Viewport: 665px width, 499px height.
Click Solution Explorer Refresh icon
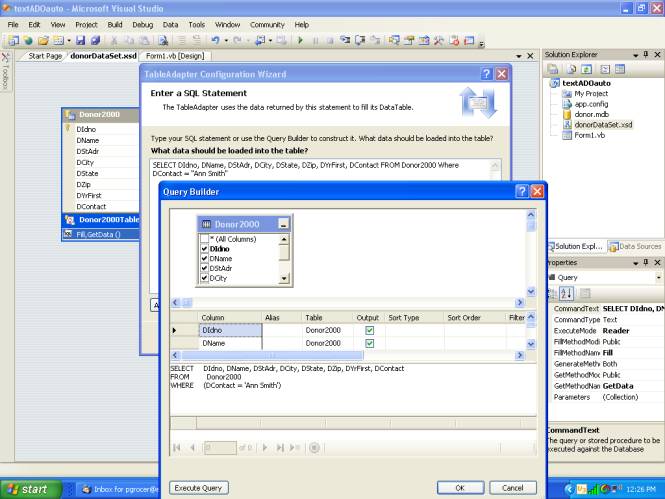tap(587, 69)
